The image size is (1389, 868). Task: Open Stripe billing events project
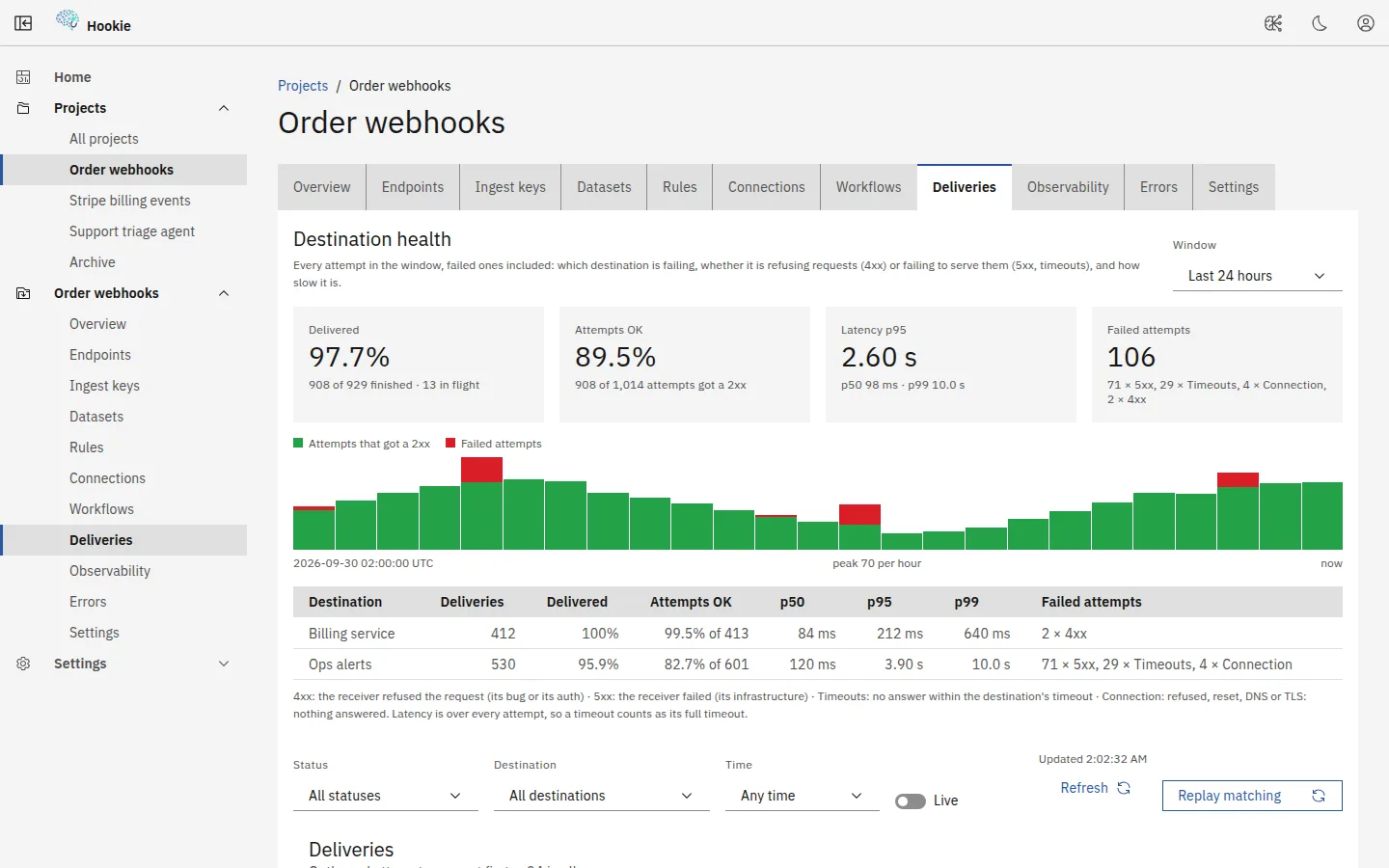coord(123,201)
